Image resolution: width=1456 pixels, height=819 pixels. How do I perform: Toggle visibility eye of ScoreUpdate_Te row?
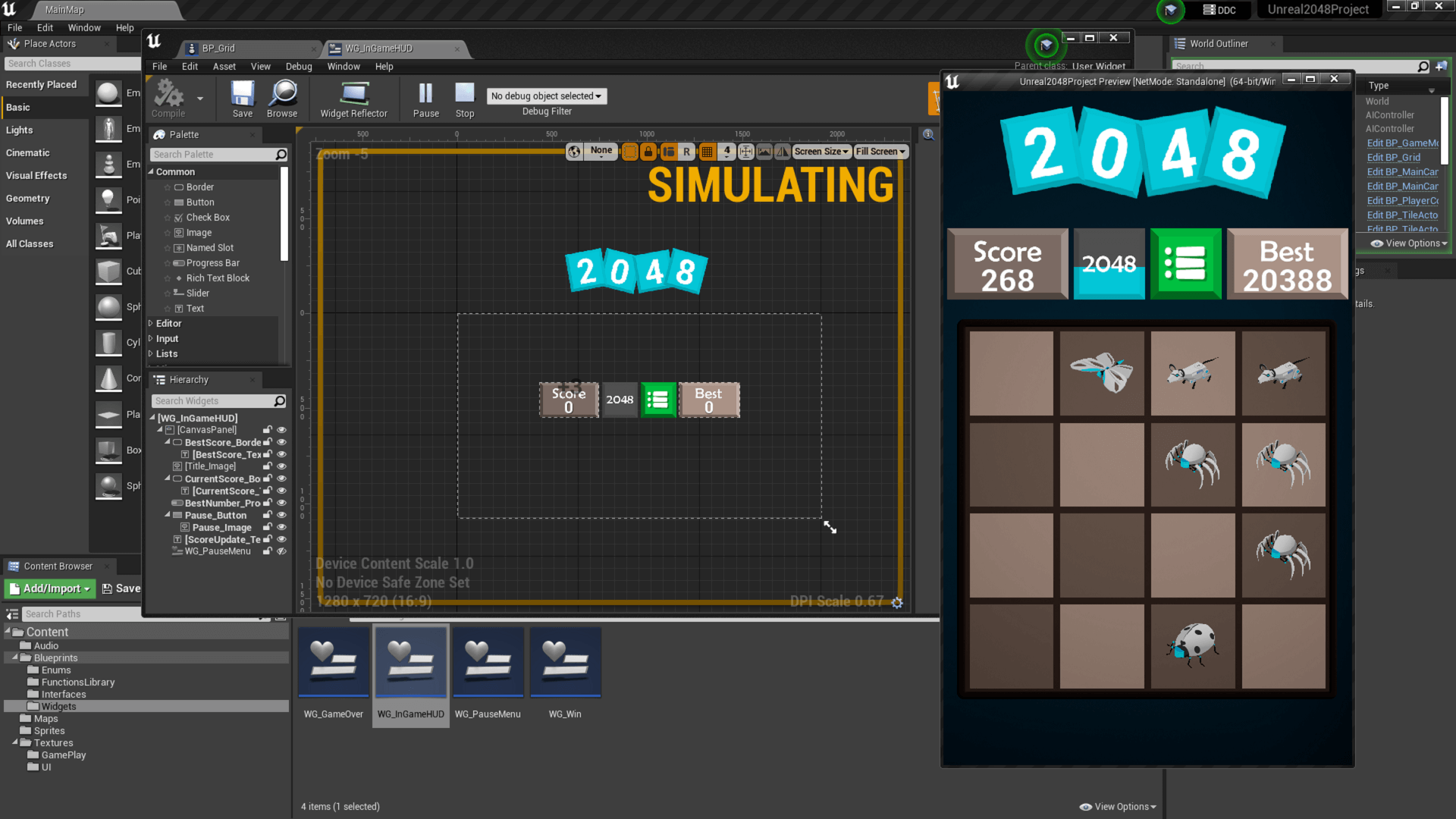(x=281, y=539)
